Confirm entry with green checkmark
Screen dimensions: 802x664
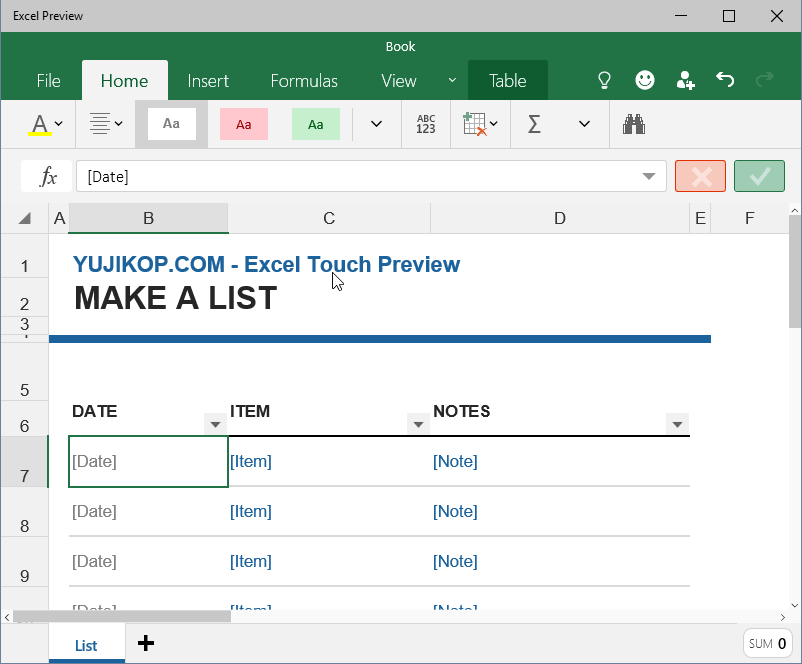(x=759, y=176)
